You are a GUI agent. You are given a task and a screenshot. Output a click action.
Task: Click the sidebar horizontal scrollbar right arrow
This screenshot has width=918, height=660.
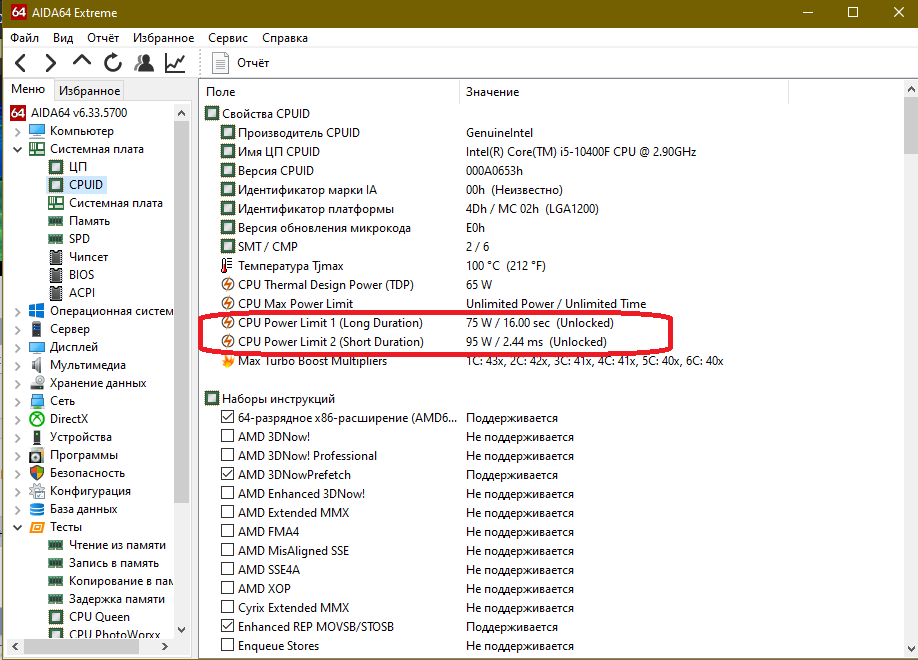165,646
